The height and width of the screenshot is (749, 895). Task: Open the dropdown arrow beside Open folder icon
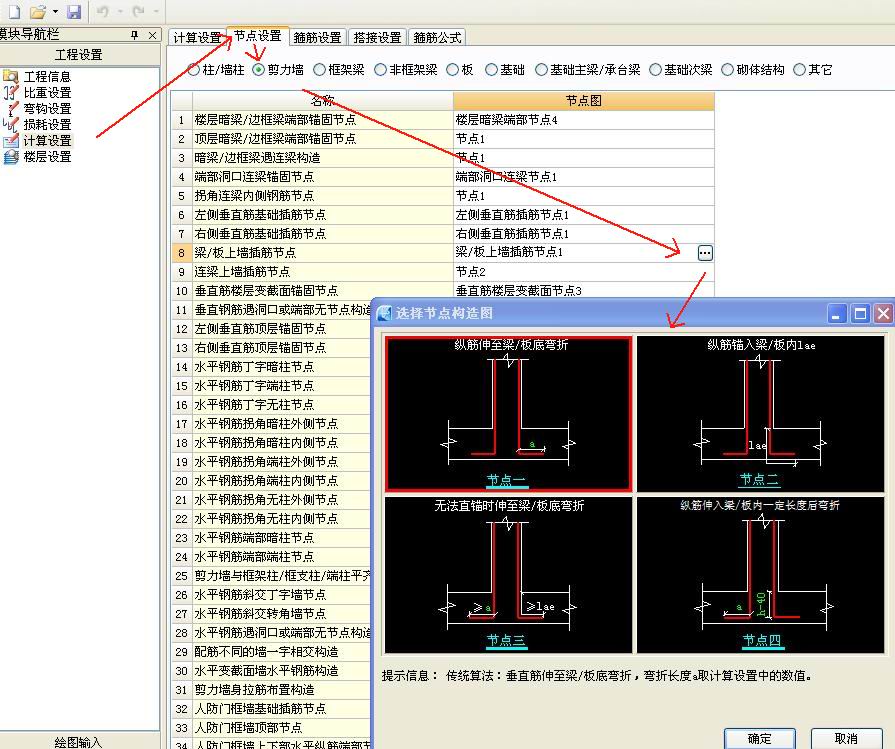coord(55,11)
